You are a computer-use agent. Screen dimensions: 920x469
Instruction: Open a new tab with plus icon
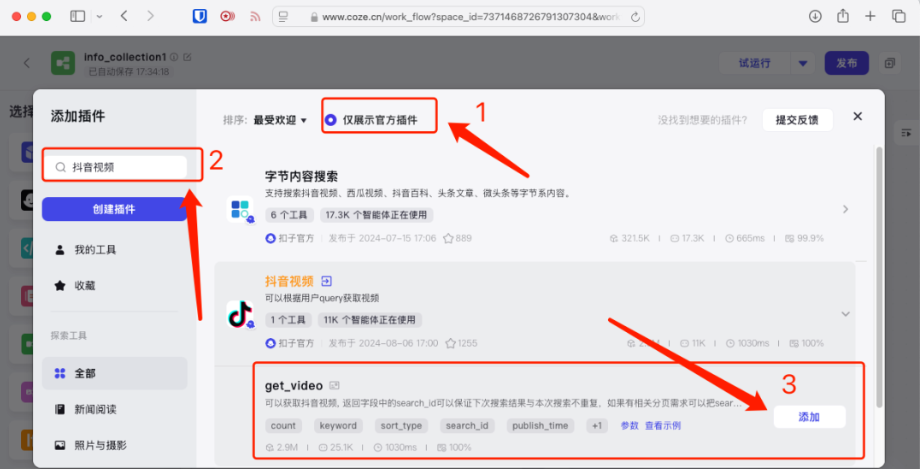click(x=871, y=16)
